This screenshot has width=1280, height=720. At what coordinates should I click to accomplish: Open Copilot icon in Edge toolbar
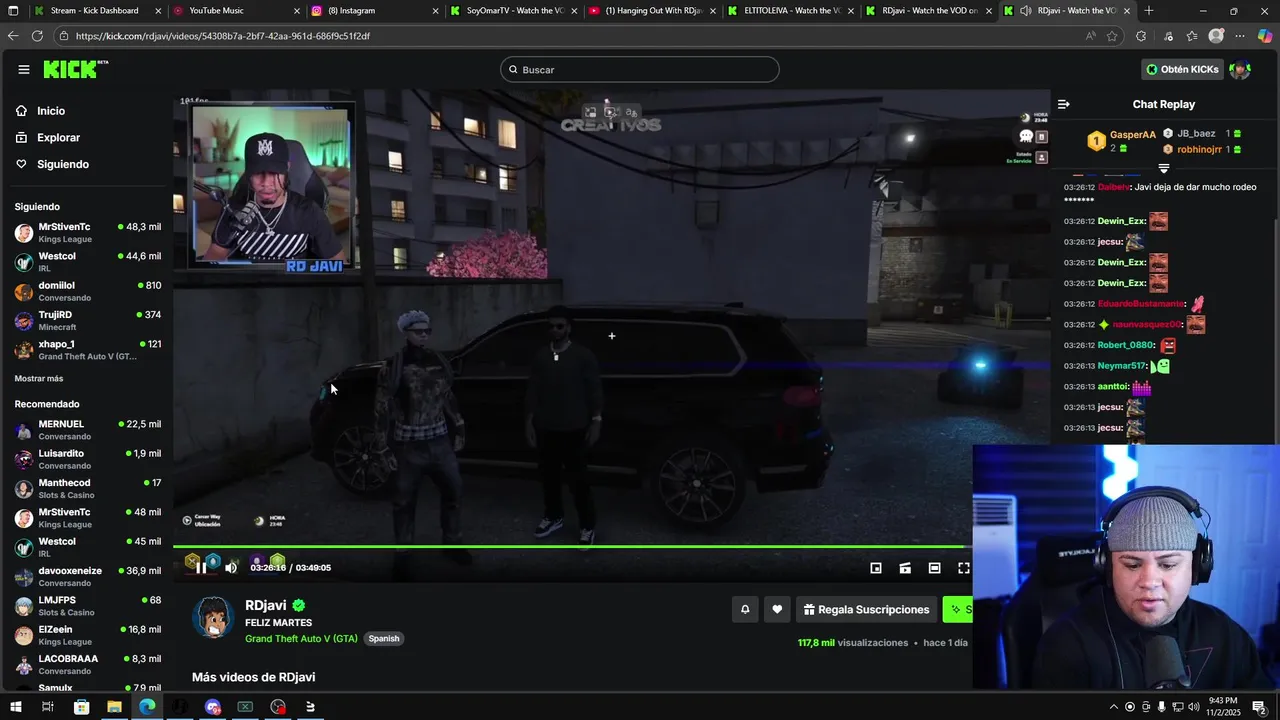(1264, 36)
